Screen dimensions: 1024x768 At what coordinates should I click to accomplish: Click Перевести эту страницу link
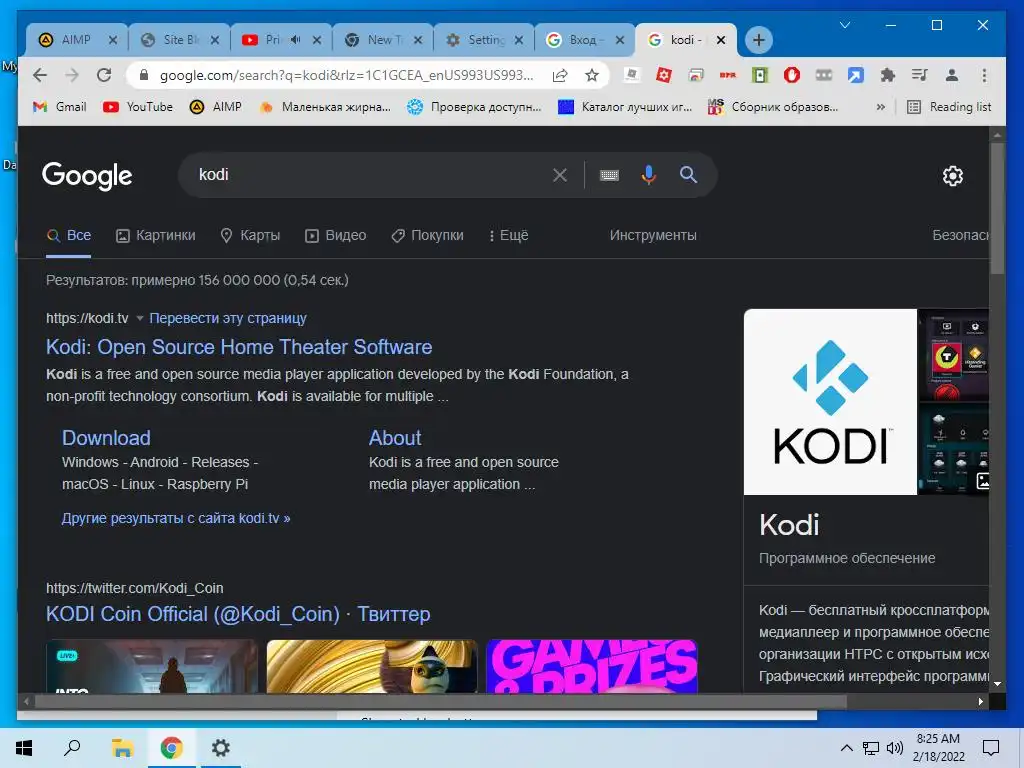coord(228,318)
